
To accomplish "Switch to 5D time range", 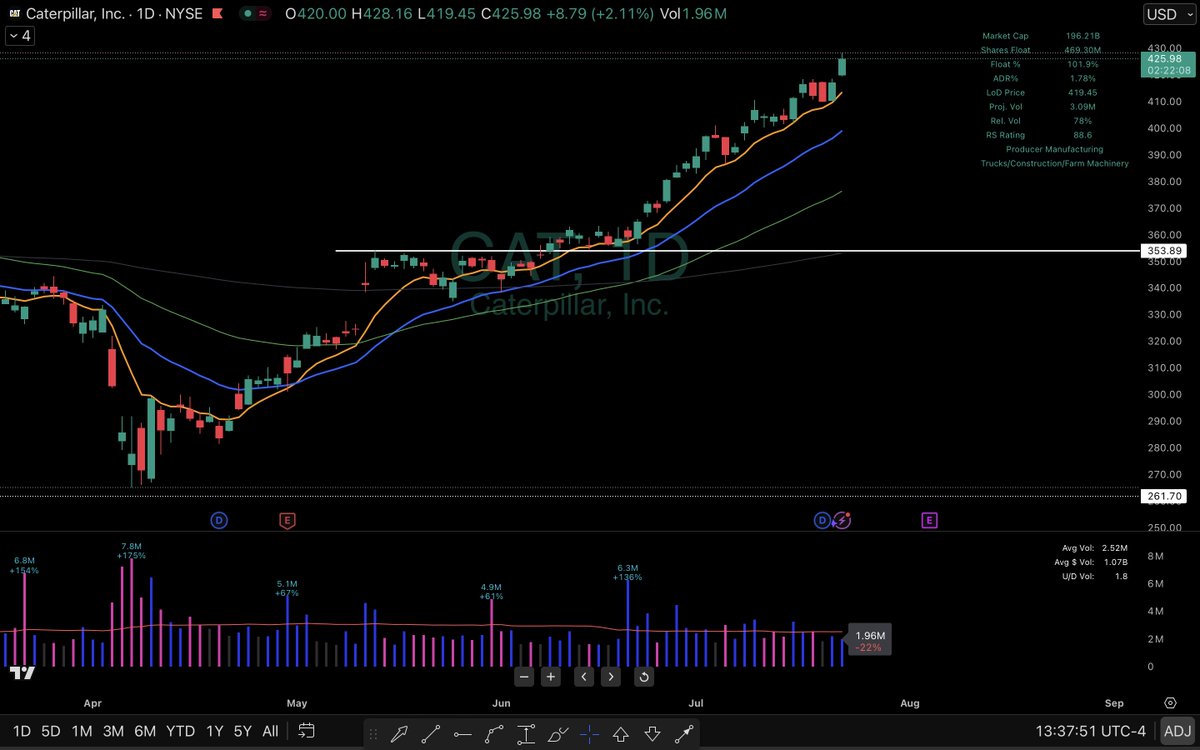I will pyautogui.click(x=50, y=731).
